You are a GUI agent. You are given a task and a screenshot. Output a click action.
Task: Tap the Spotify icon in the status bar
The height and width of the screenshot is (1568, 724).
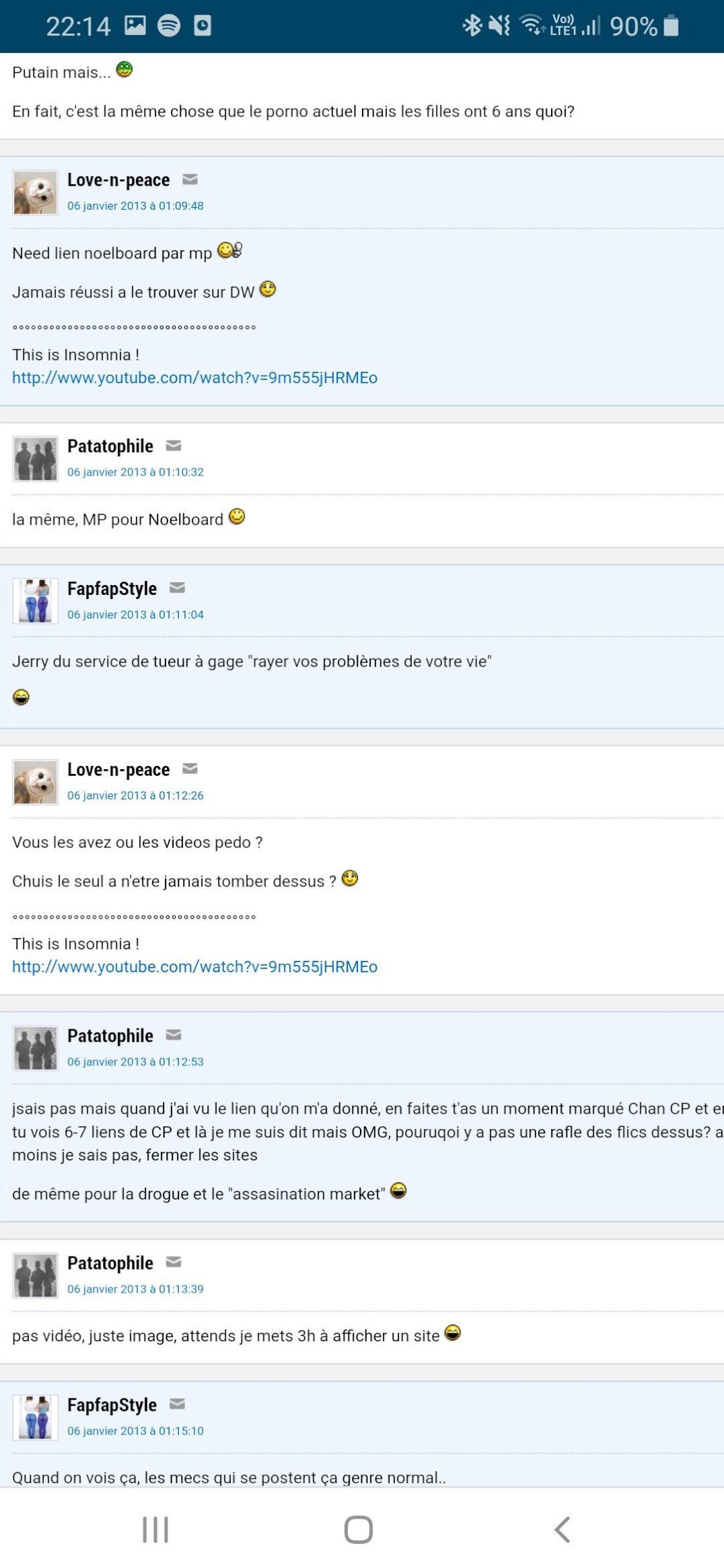pyautogui.click(x=169, y=25)
